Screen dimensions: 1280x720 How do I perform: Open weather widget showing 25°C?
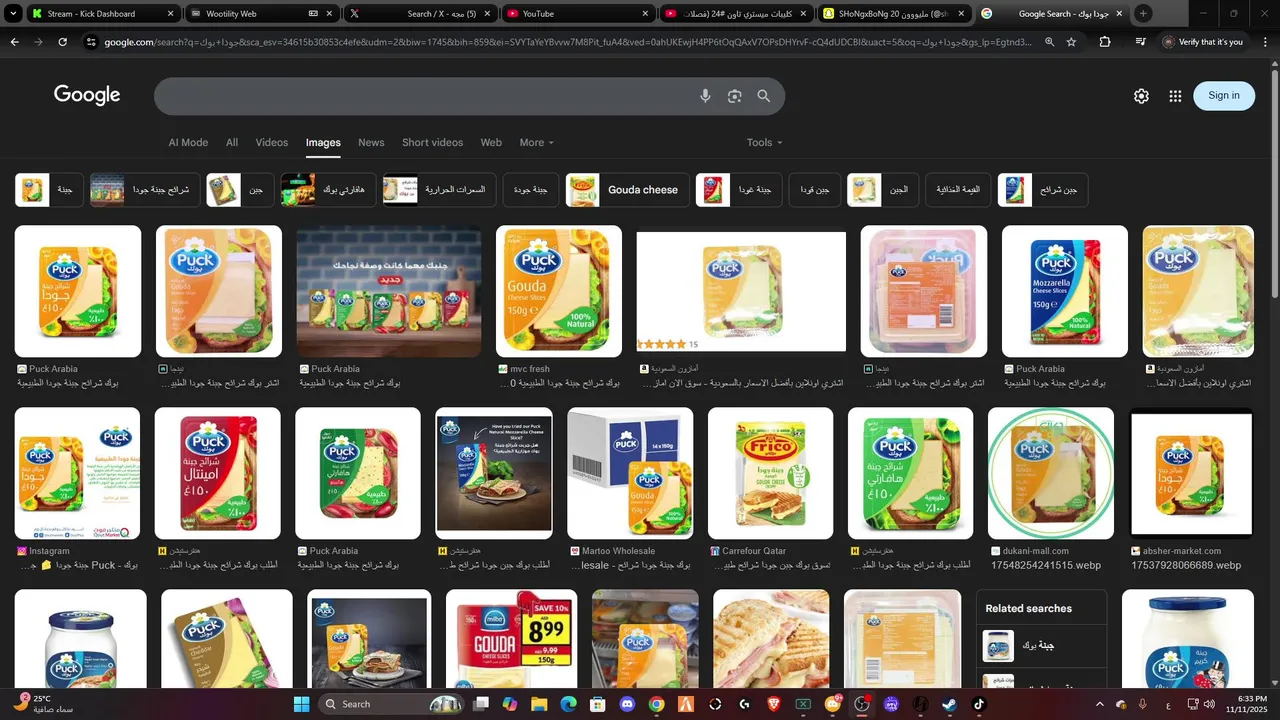(45, 704)
